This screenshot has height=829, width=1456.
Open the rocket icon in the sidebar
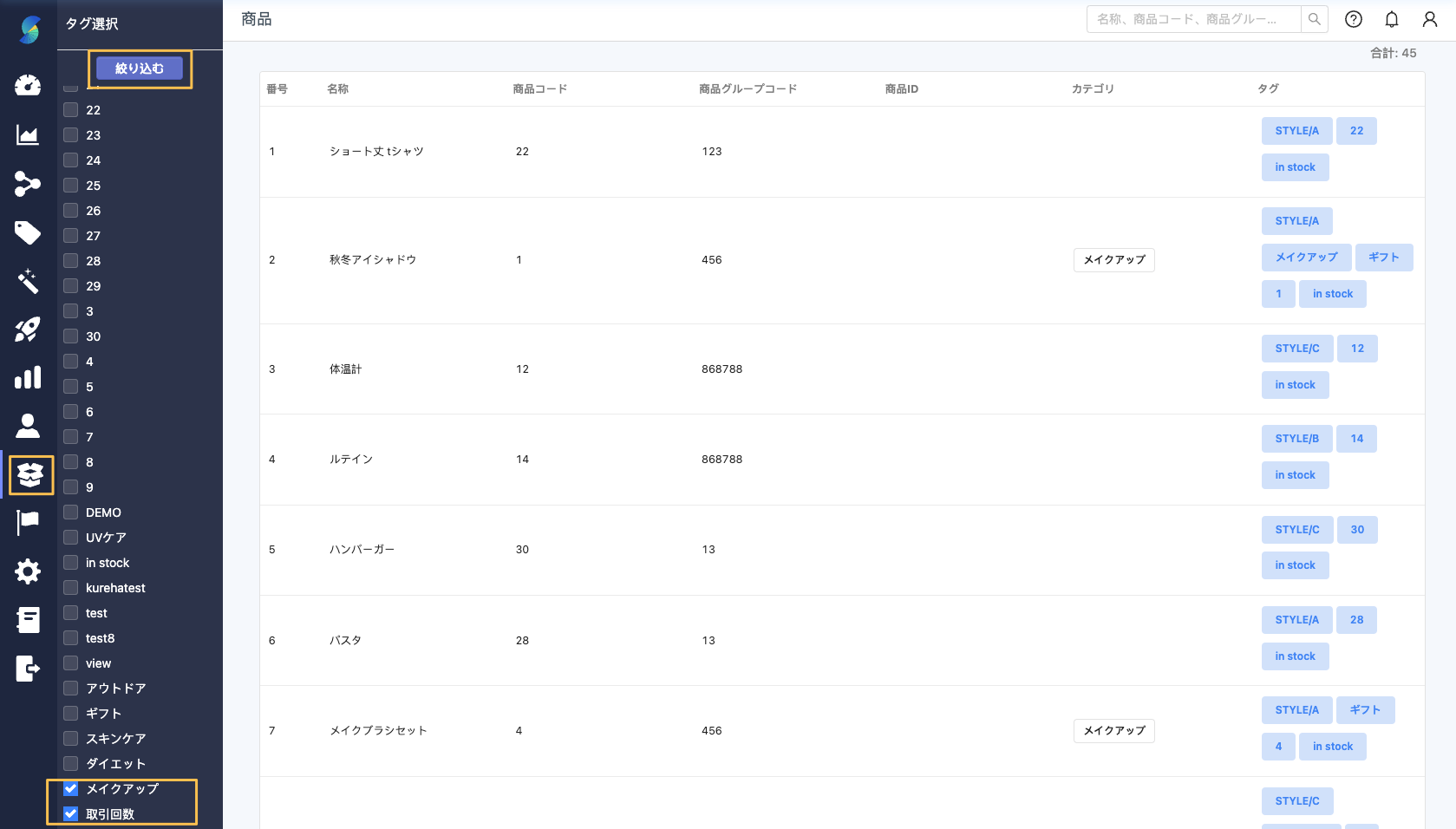pyautogui.click(x=29, y=330)
